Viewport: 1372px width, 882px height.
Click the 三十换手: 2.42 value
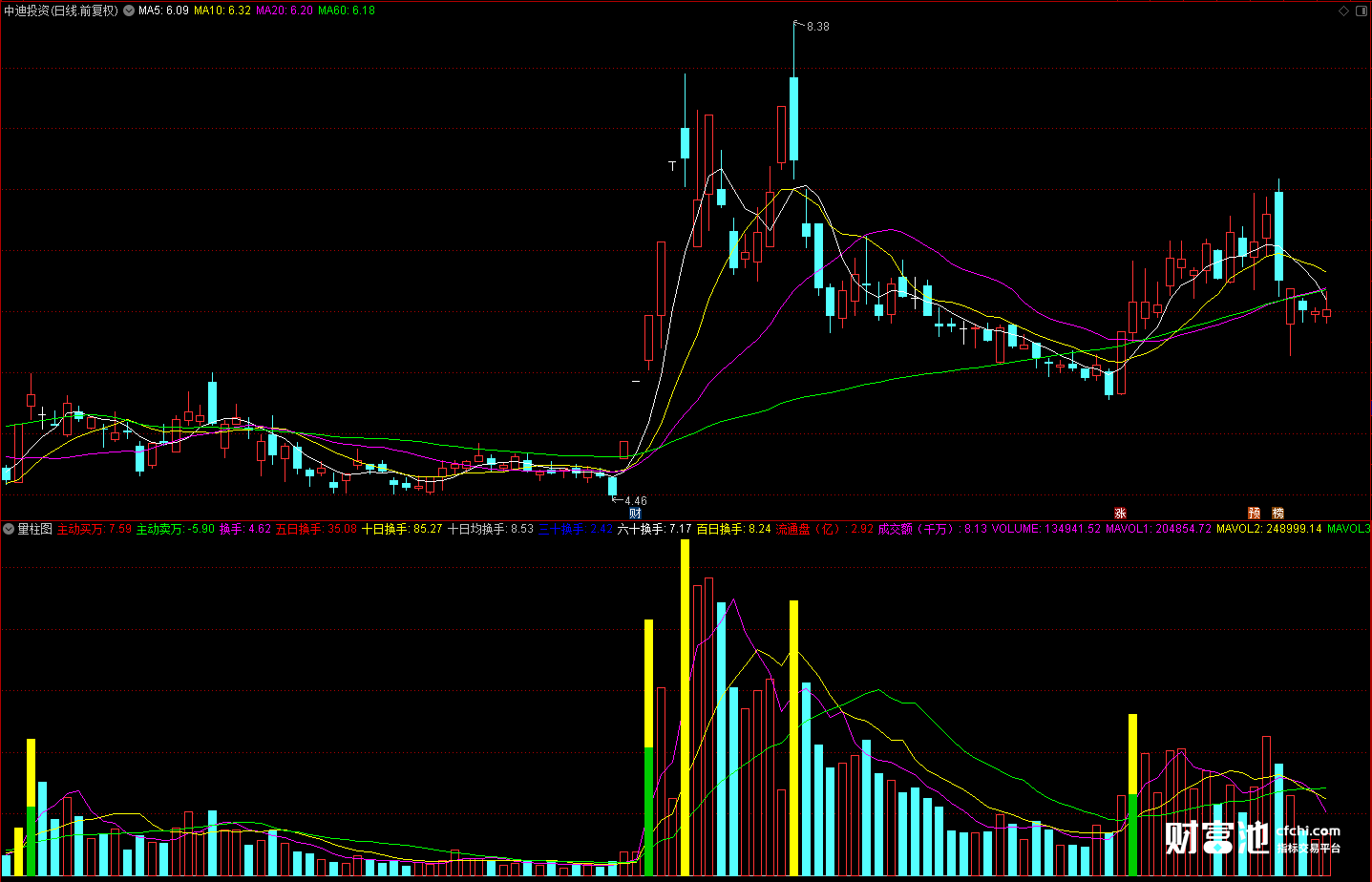(x=576, y=529)
